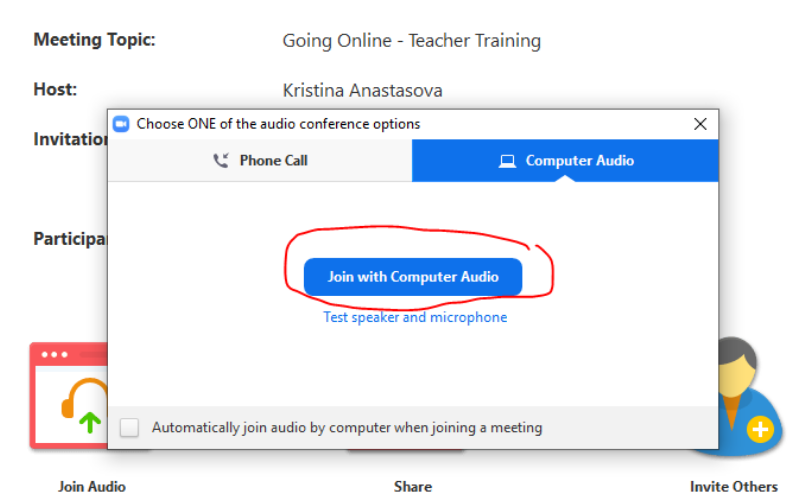Screen dimensions: 797x501
Task: Select the Computer Audio tab
Action: 565,161
